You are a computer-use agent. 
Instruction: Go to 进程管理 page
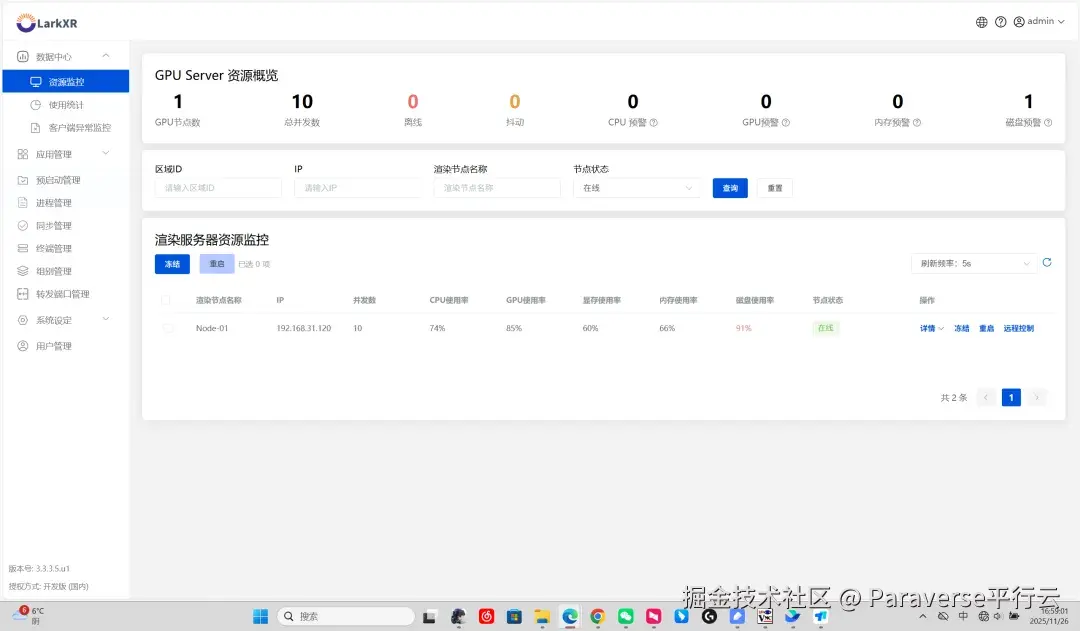point(54,203)
